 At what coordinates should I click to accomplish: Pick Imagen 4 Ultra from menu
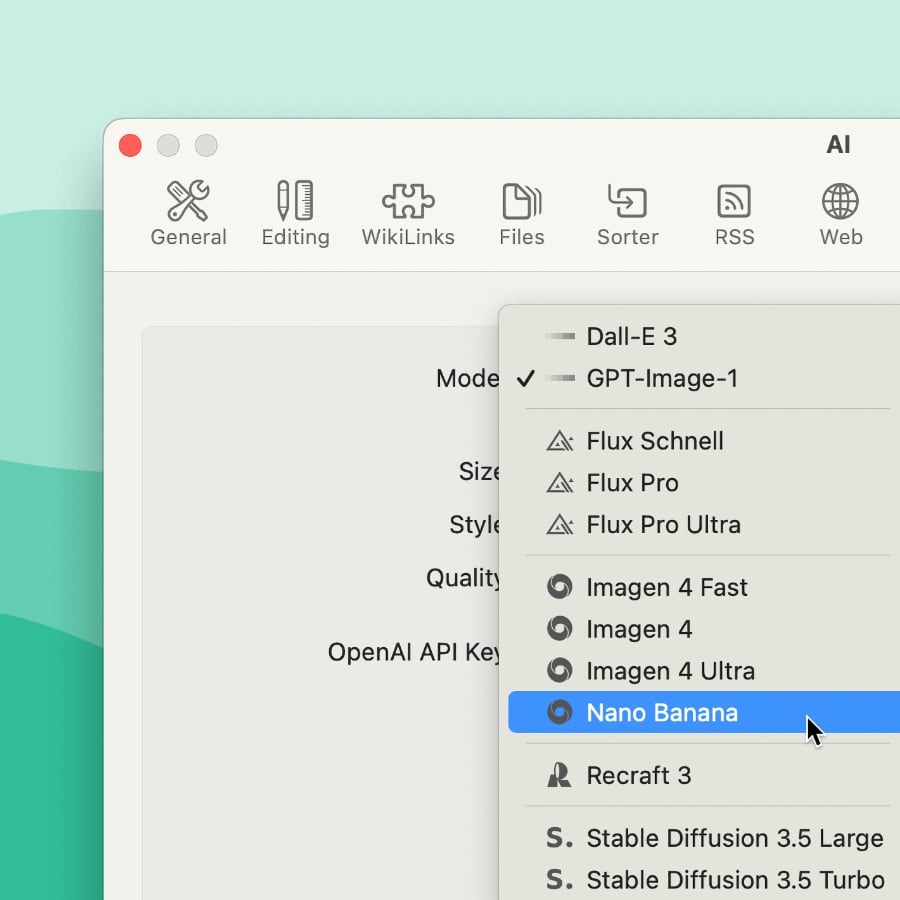coord(670,671)
